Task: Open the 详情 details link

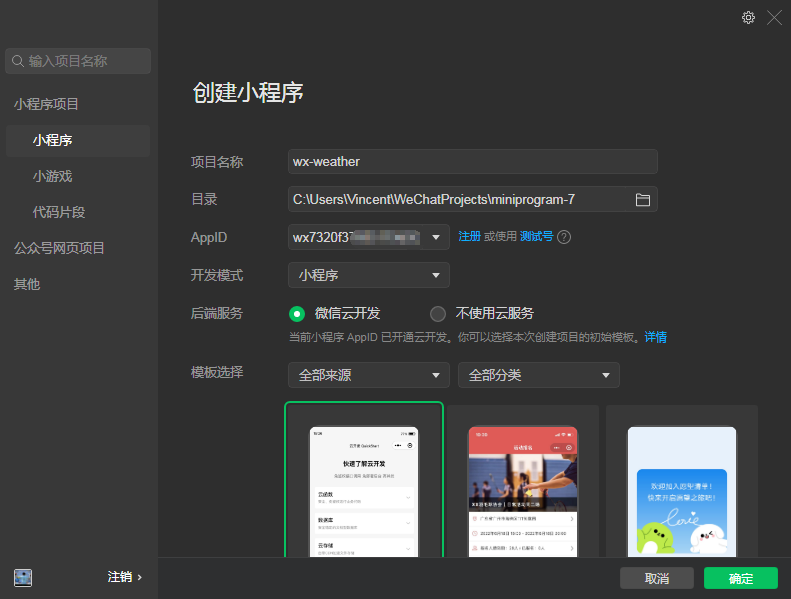Action: tap(655, 337)
